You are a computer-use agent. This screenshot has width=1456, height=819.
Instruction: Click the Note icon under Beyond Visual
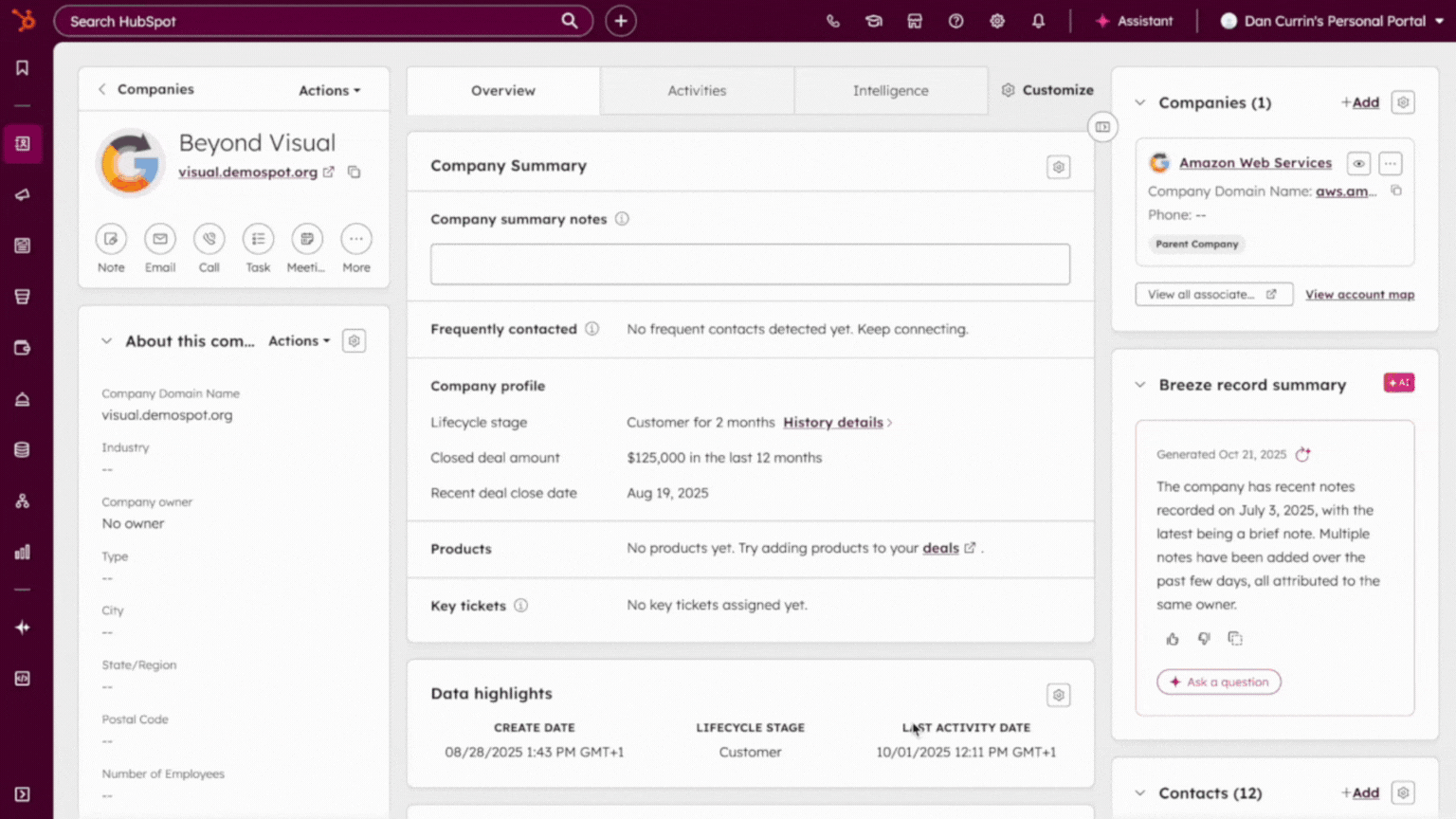pos(111,239)
